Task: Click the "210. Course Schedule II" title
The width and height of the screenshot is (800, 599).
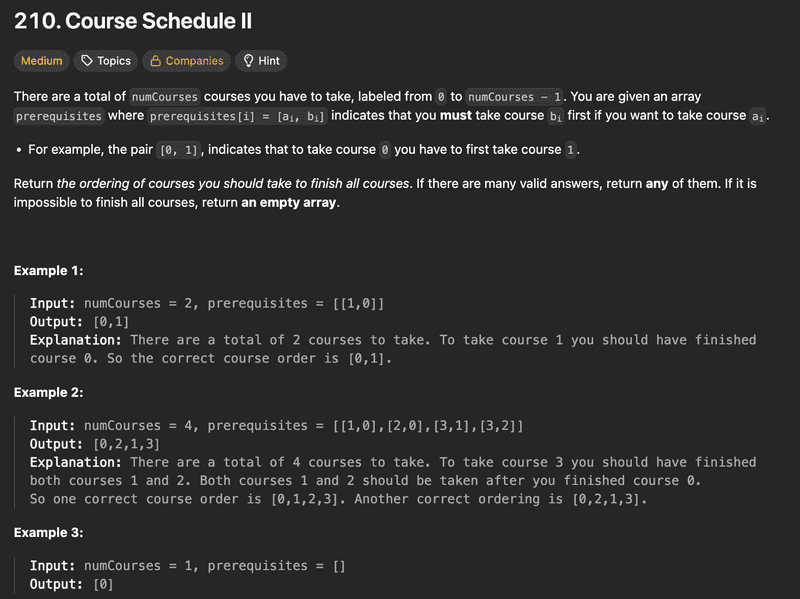Action: (132, 20)
